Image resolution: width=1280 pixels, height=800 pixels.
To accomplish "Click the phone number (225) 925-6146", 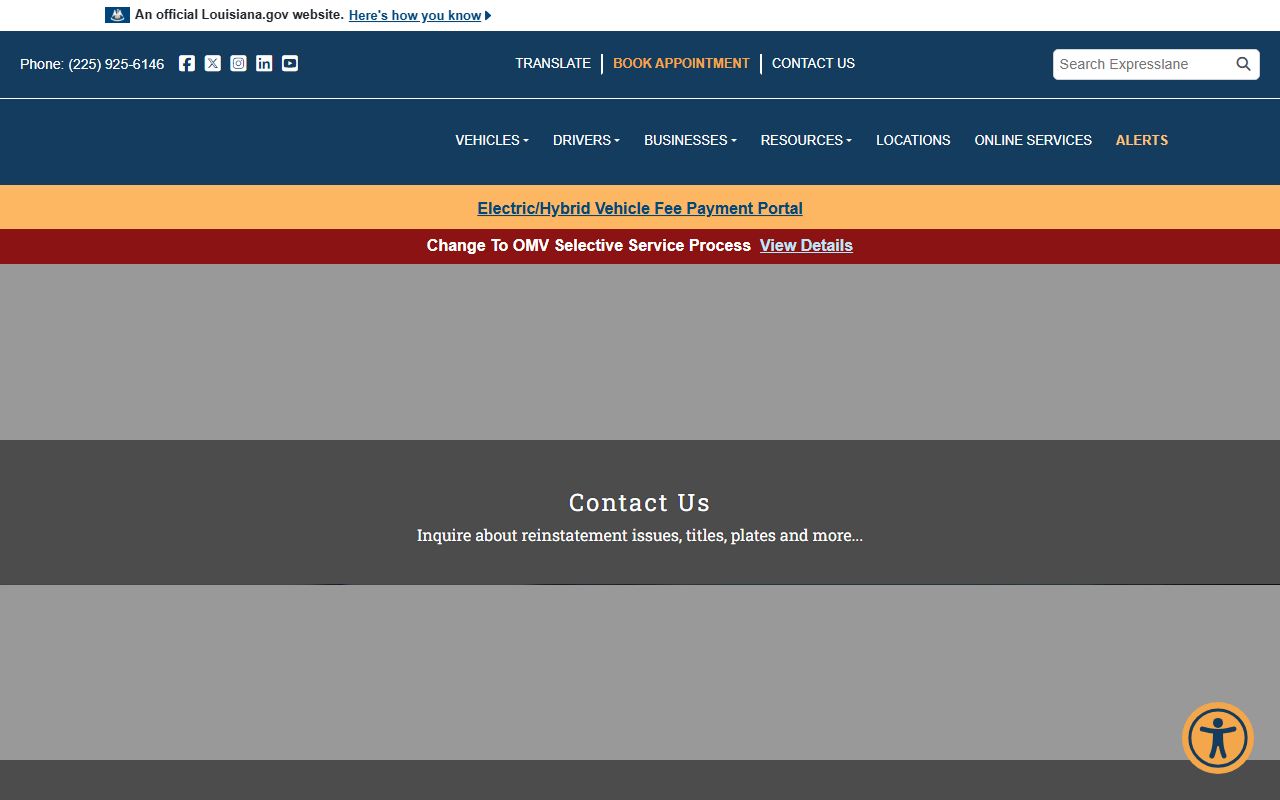I will (116, 64).
